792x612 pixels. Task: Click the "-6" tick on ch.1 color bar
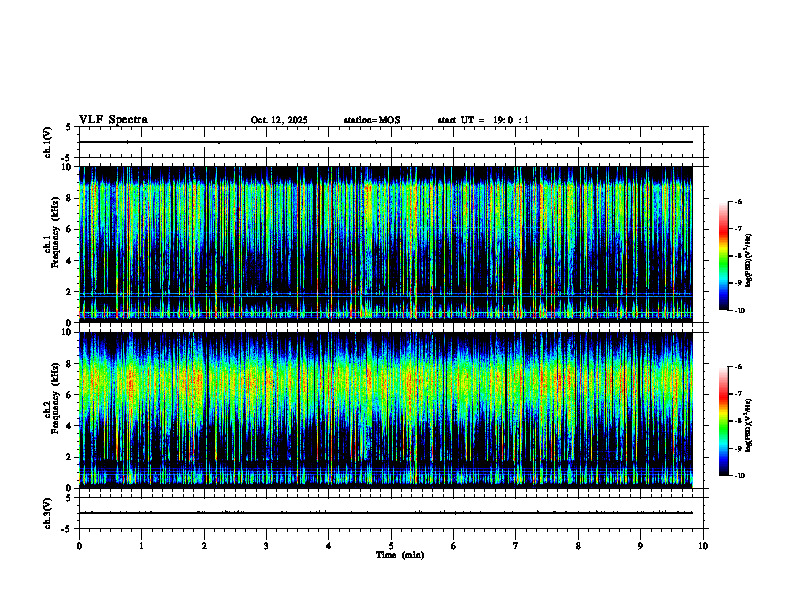tap(738, 201)
